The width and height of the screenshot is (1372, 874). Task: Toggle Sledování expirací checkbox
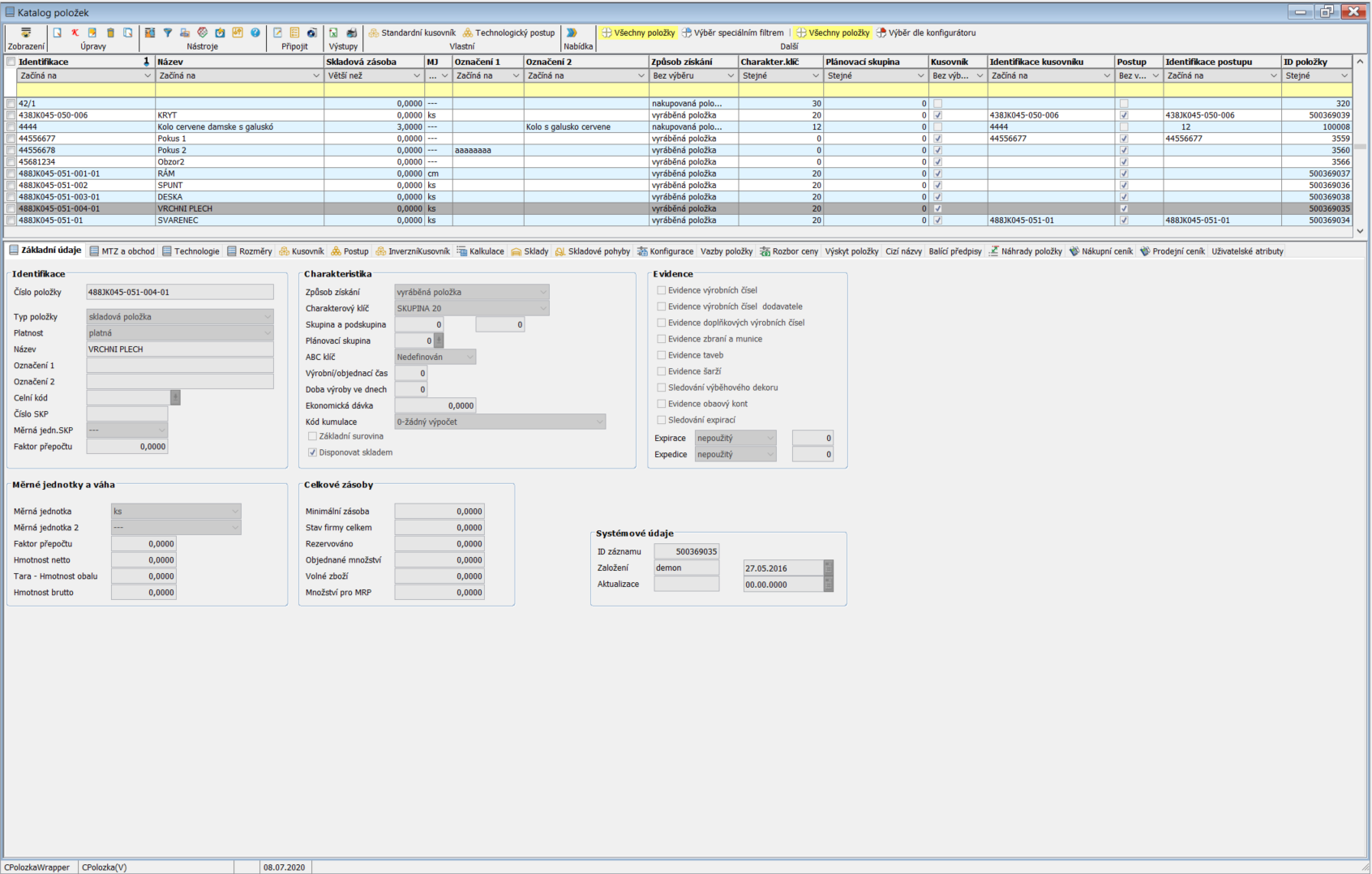(661, 420)
